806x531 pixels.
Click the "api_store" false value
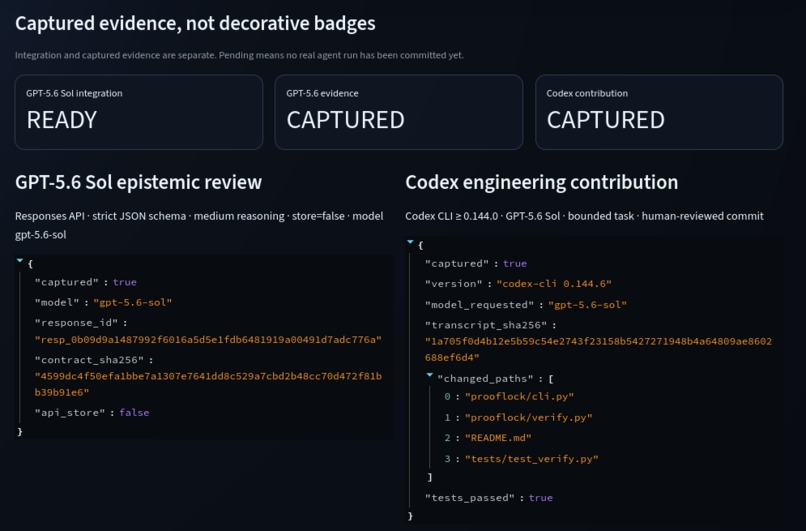pyautogui.click(x=134, y=412)
